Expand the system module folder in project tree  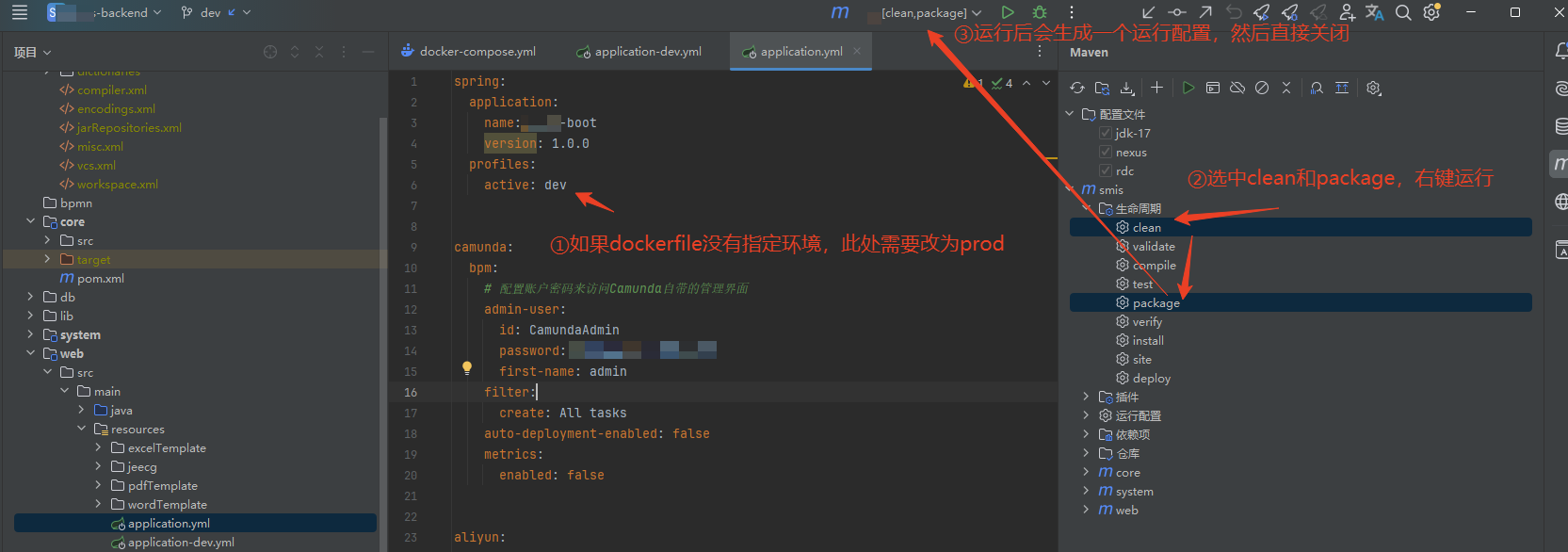tap(31, 334)
